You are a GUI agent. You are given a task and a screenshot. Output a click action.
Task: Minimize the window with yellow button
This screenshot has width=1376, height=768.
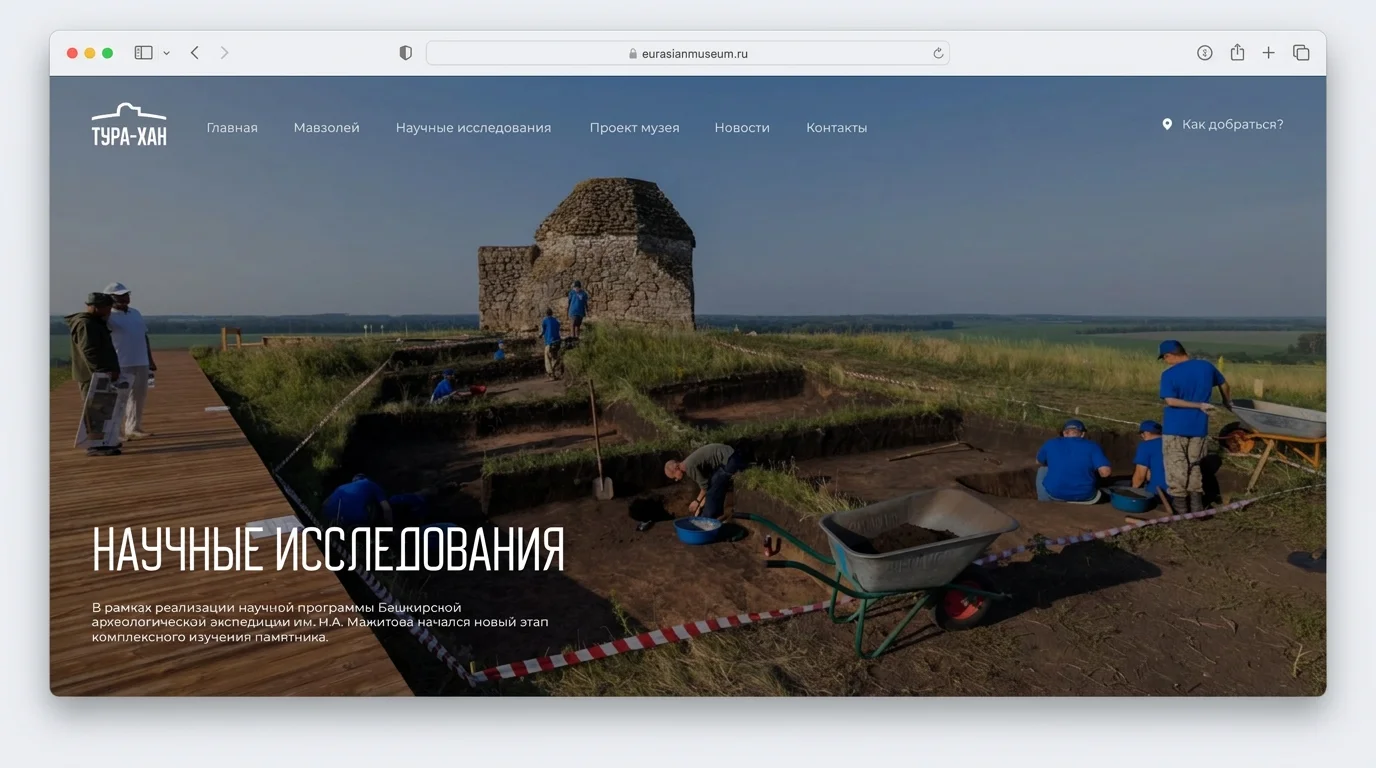pyautogui.click(x=90, y=53)
